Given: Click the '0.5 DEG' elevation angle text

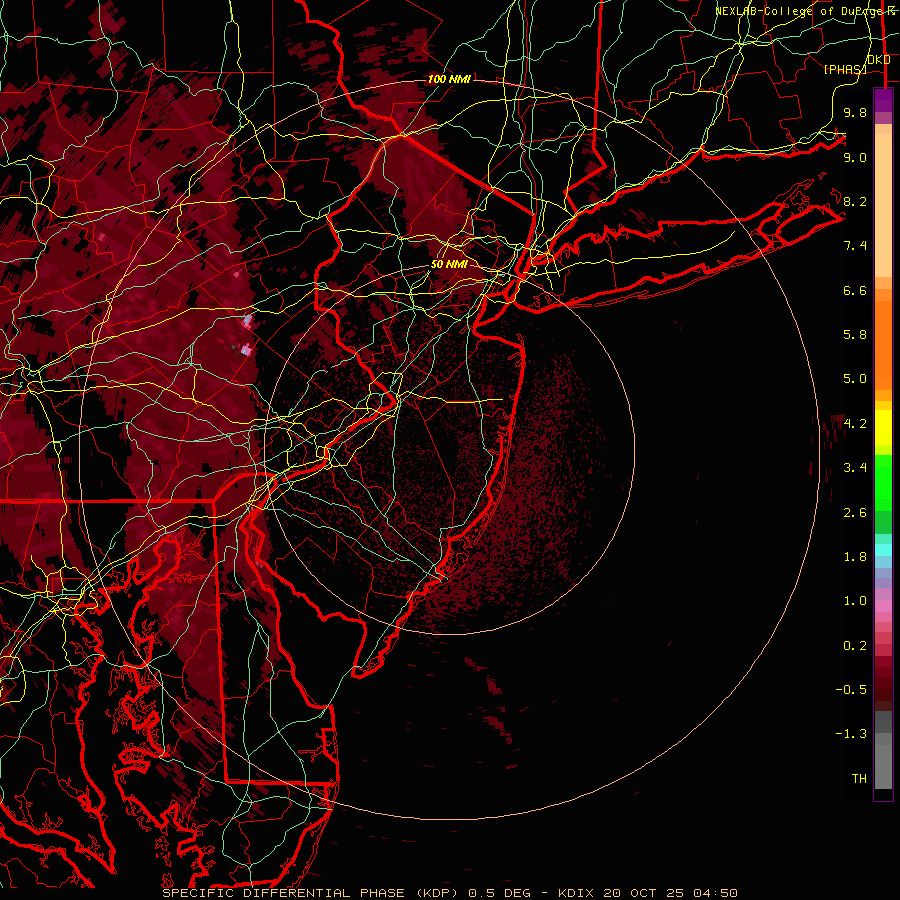Looking at the screenshot, I should tap(499, 893).
